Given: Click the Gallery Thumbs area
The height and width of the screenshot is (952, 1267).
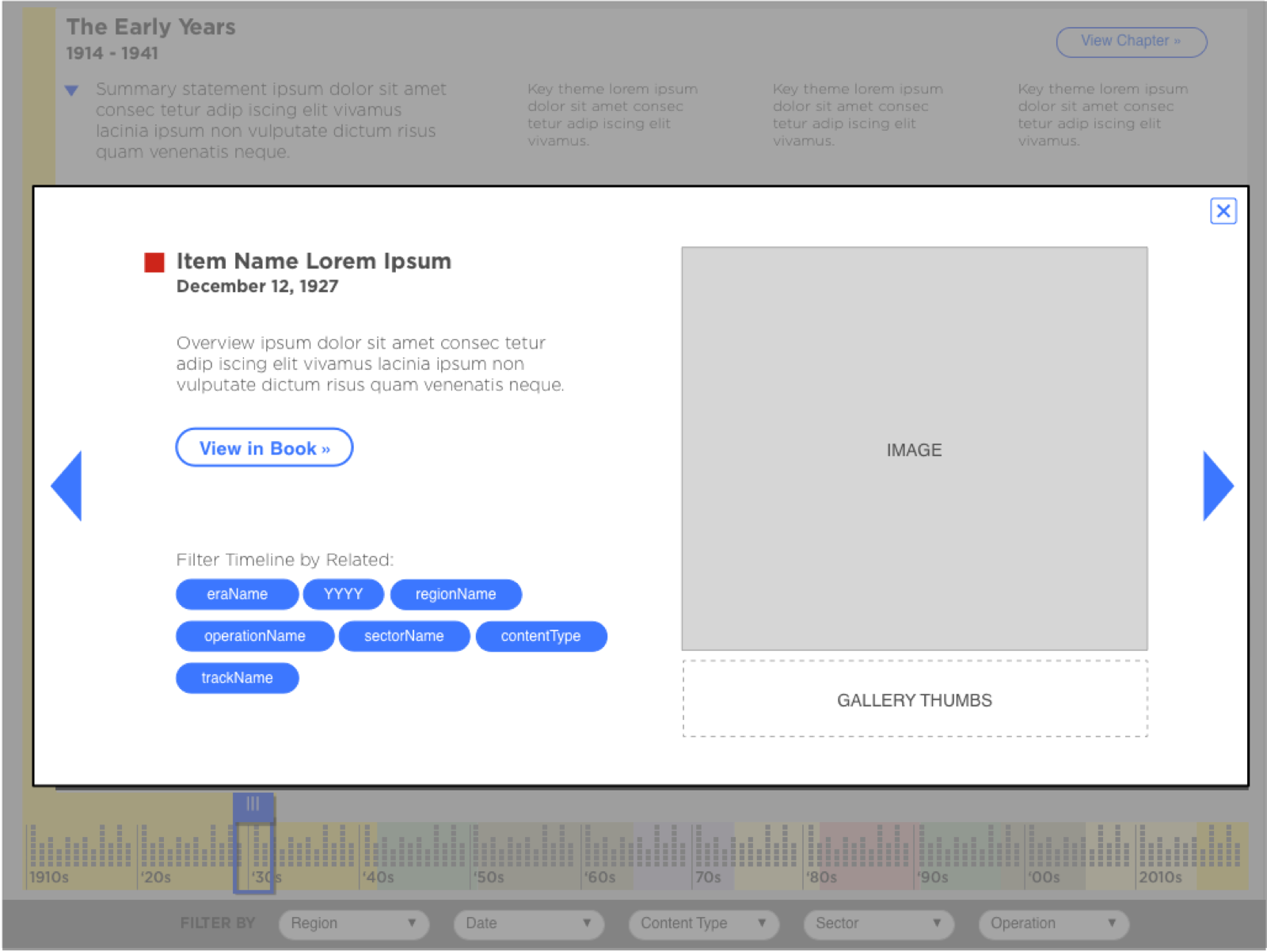Looking at the screenshot, I should click(915, 699).
